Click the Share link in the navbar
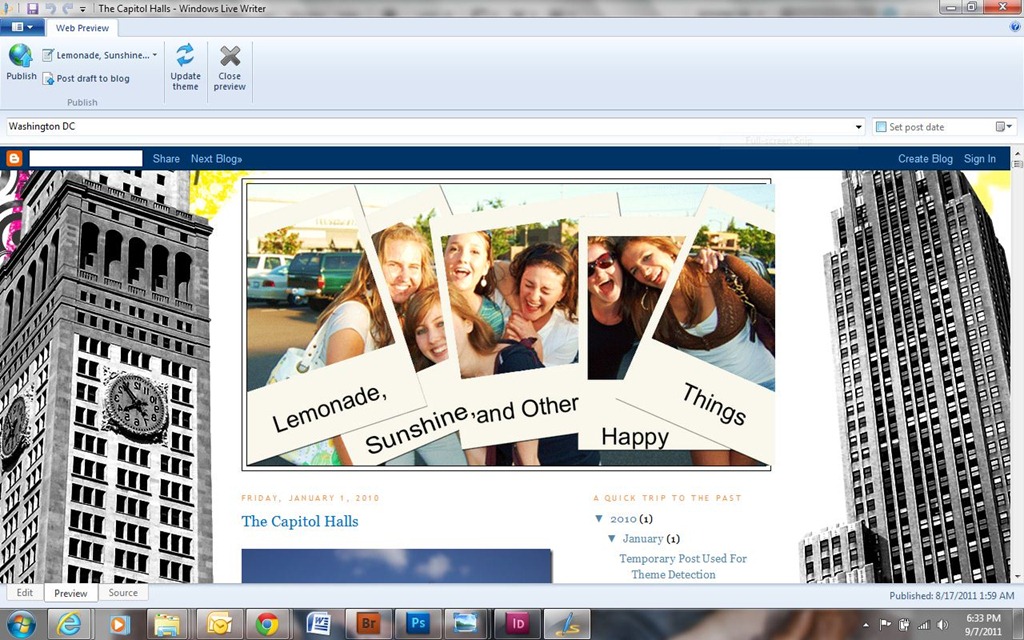Viewport: 1024px width, 640px height. pyautogui.click(x=166, y=159)
